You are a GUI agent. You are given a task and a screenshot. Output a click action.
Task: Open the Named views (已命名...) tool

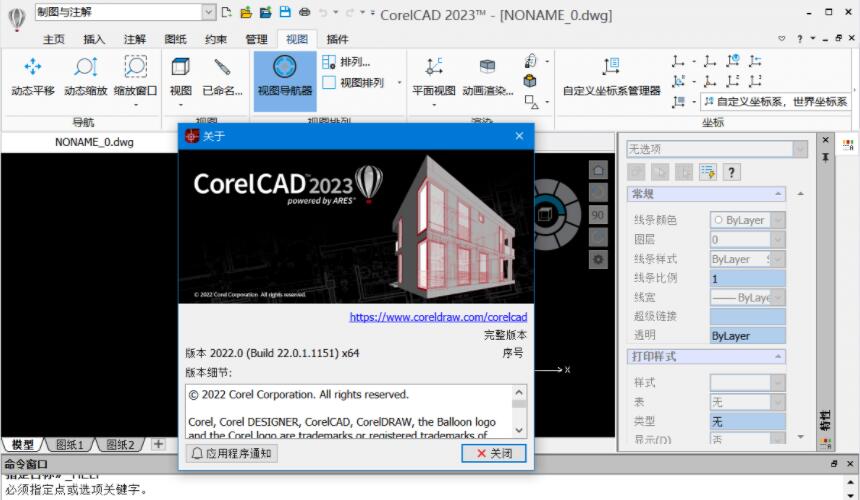point(222,76)
